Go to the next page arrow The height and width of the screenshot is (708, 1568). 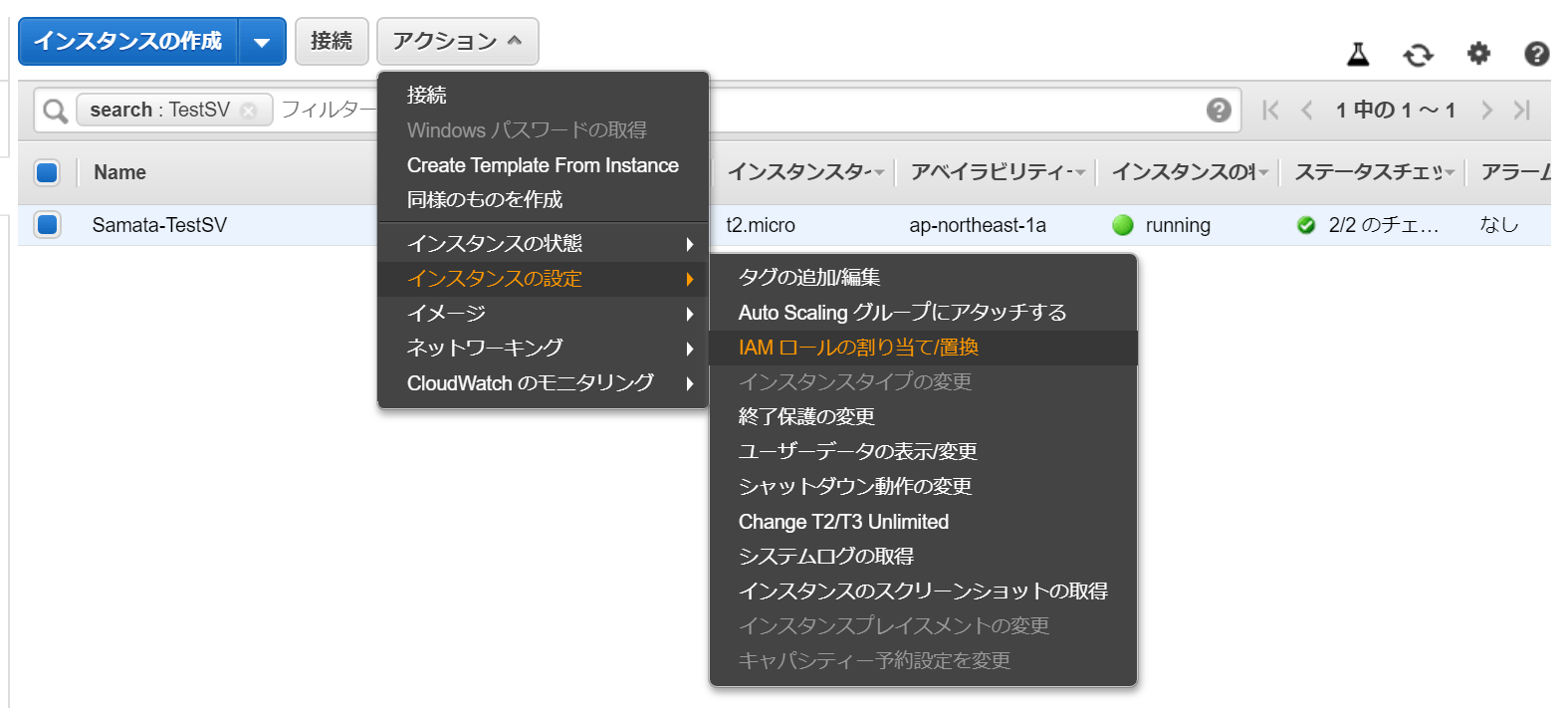[x=1486, y=110]
